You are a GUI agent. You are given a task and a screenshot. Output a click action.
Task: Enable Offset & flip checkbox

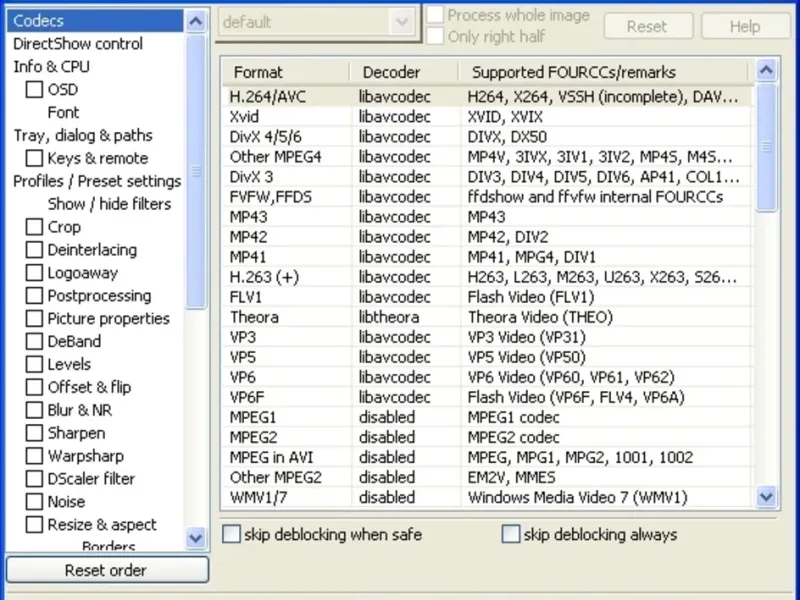(34, 387)
